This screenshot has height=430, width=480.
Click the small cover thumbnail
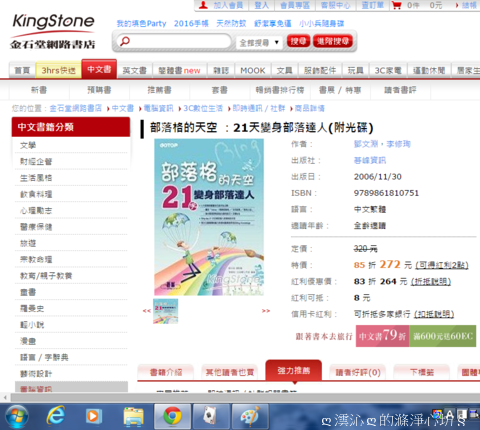pos(165,311)
